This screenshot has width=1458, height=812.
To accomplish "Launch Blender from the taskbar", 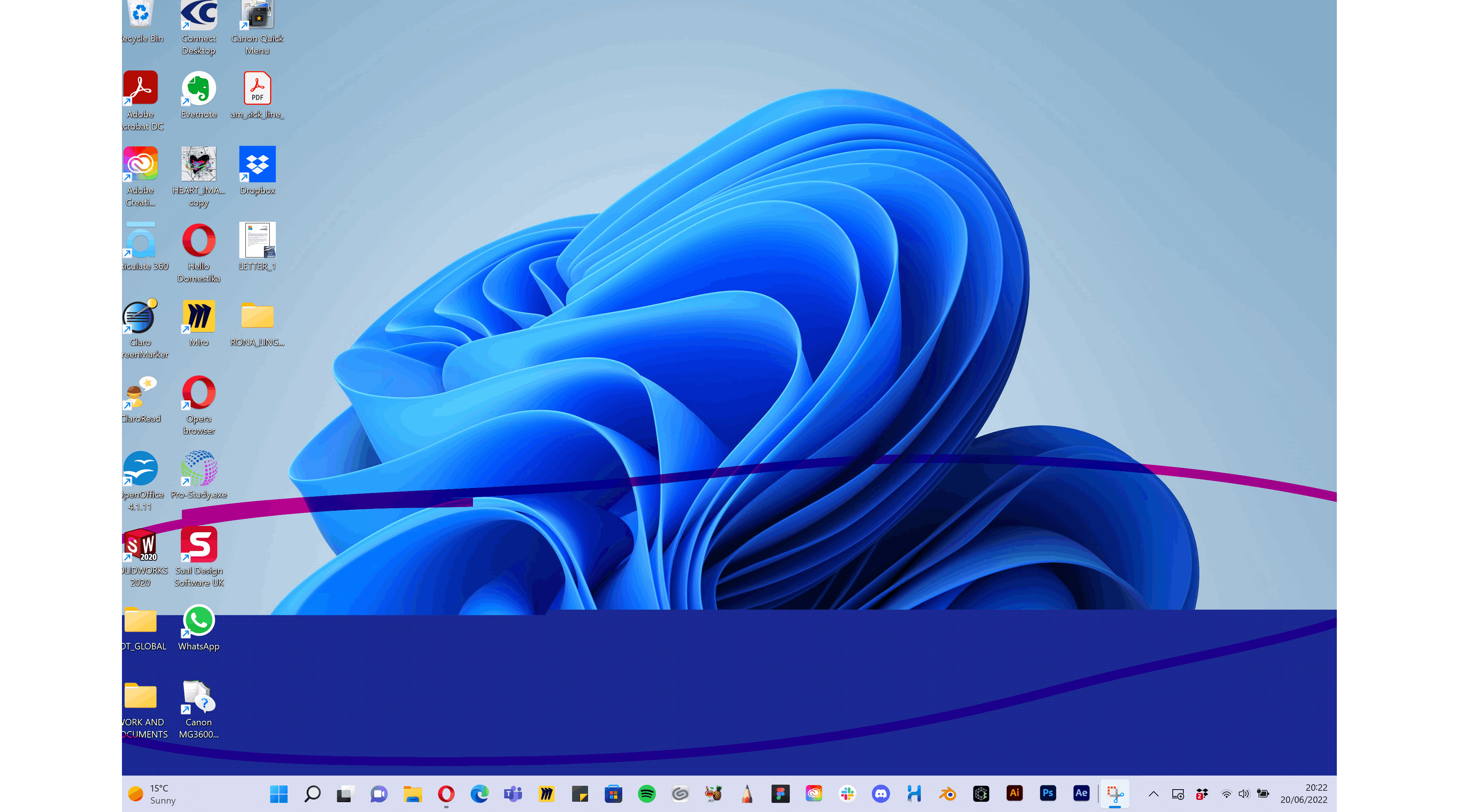I will click(947, 794).
